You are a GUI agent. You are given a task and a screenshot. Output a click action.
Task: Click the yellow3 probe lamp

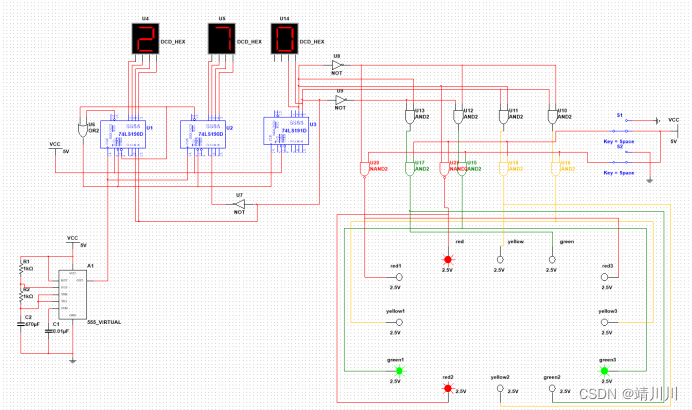[x=604, y=323]
